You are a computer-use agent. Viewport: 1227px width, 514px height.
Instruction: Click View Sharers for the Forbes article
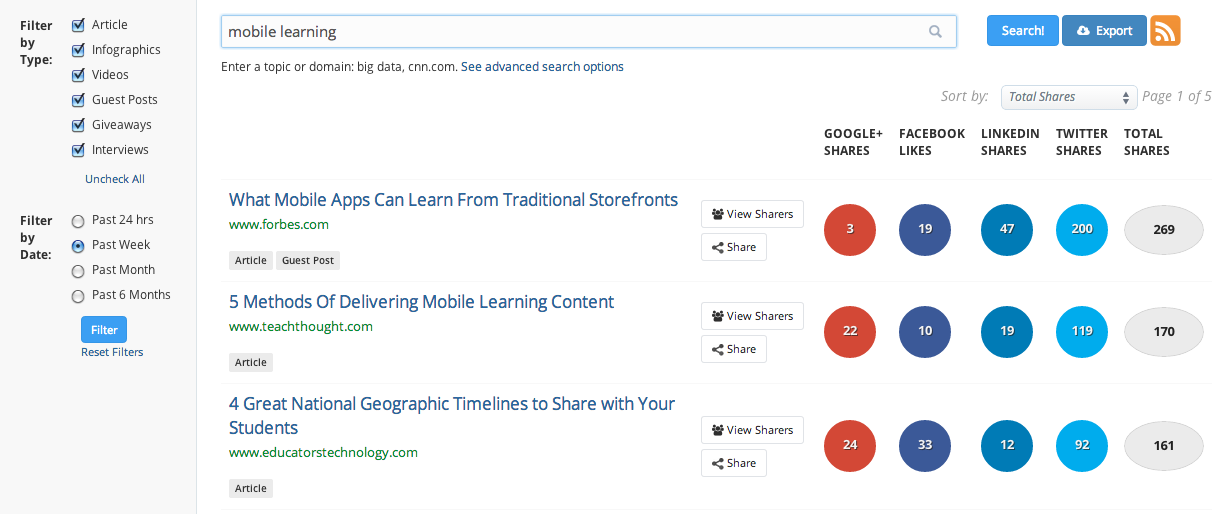tap(752, 214)
